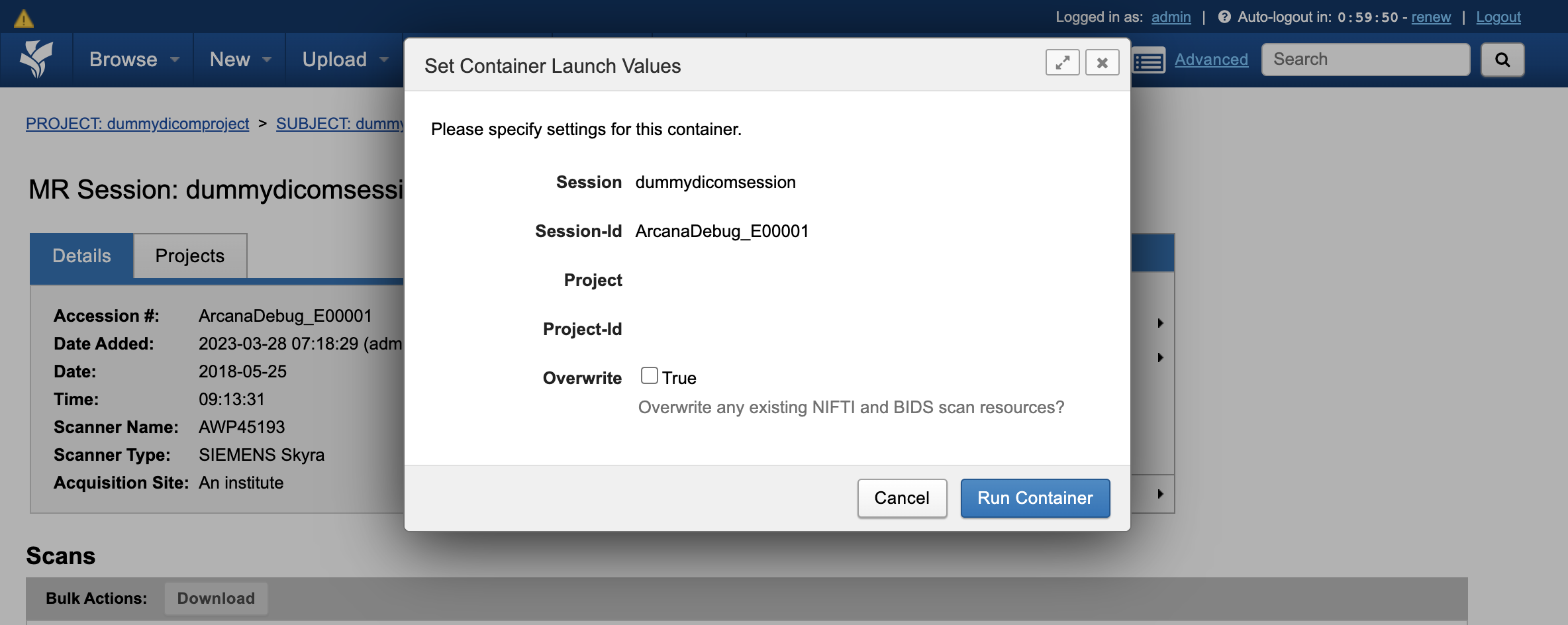Close the Set Container Launch Values dialog
The height and width of the screenshot is (625, 1568).
pyautogui.click(x=1102, y=62)
